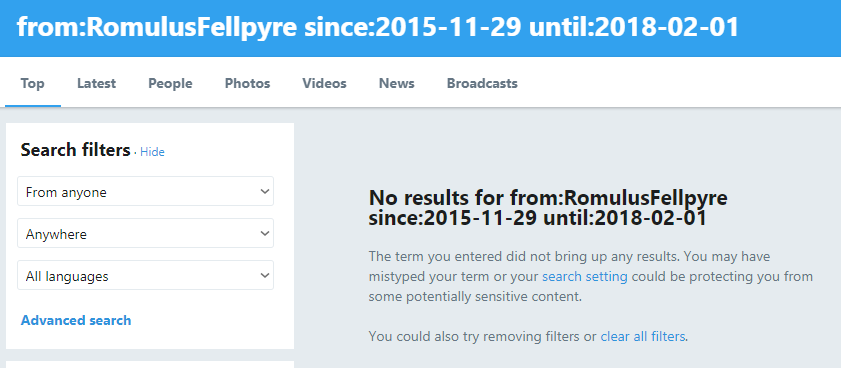Click the chevron arrow beside 'Anywhere'
This screenshot has width=841, height=368.
(x=264, y=233)
